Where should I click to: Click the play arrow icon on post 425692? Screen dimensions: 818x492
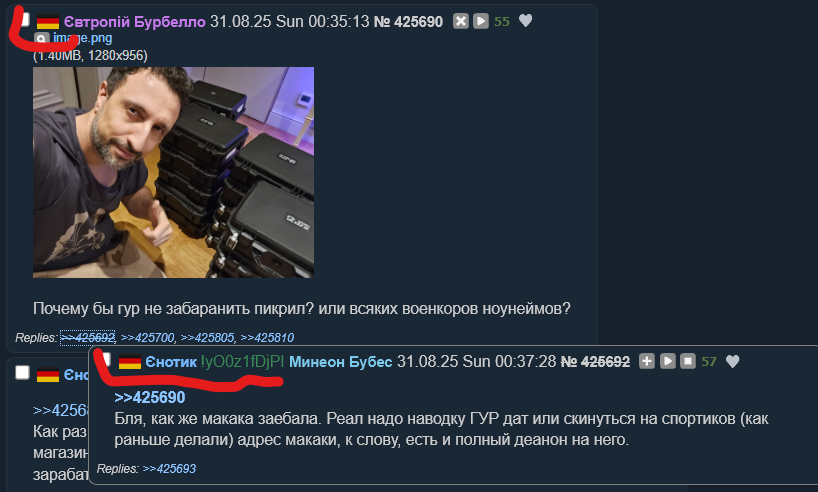667,361
